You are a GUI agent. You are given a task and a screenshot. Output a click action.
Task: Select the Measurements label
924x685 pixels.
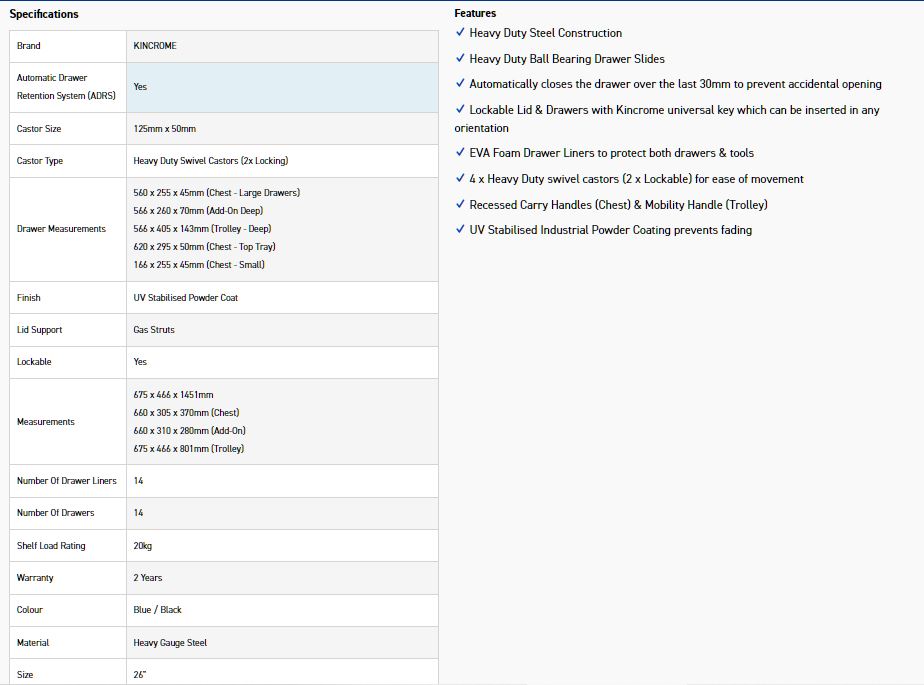pyautogui.click(x=45, y=422)
